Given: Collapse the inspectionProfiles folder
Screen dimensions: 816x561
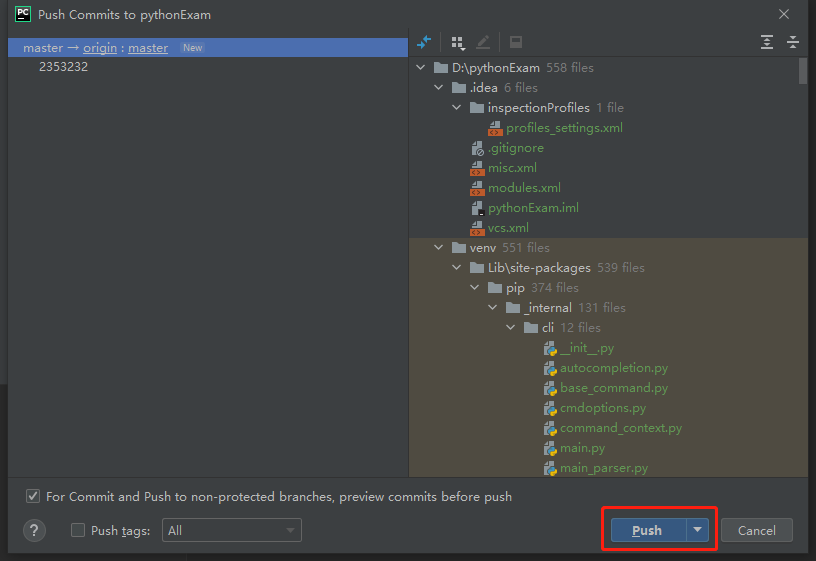Looking at the screenshot, I should (456, 107).
